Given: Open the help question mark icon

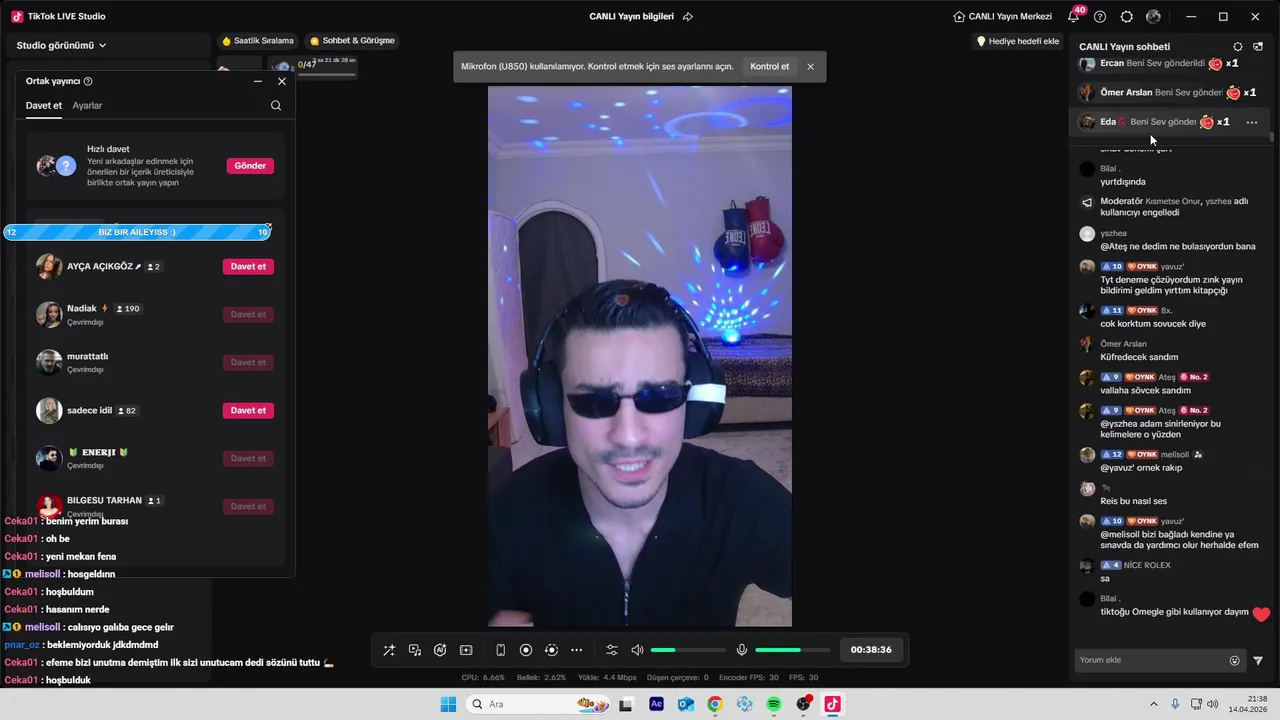Looking at the screenshot, I should [1100, 17].
